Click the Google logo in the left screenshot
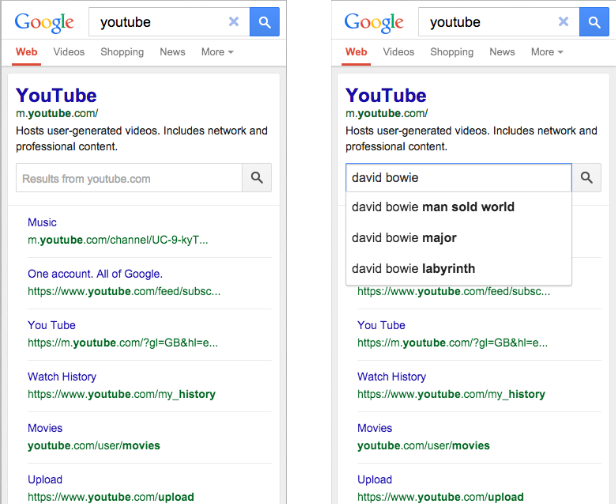This screenshot has width=616, height=504. point(44,22)
